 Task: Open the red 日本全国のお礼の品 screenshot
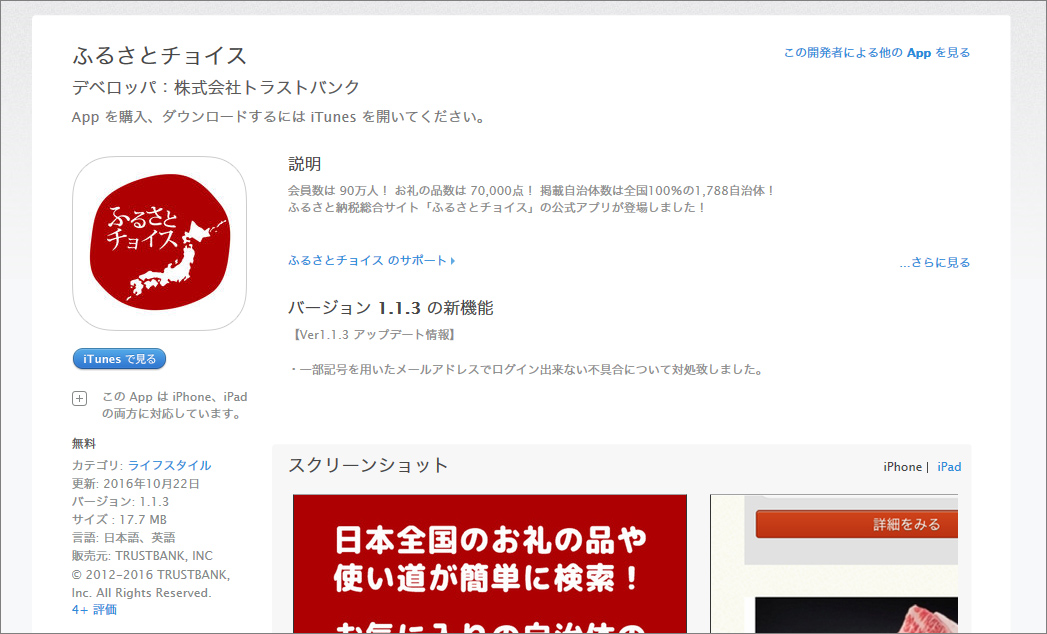[490, 564]
